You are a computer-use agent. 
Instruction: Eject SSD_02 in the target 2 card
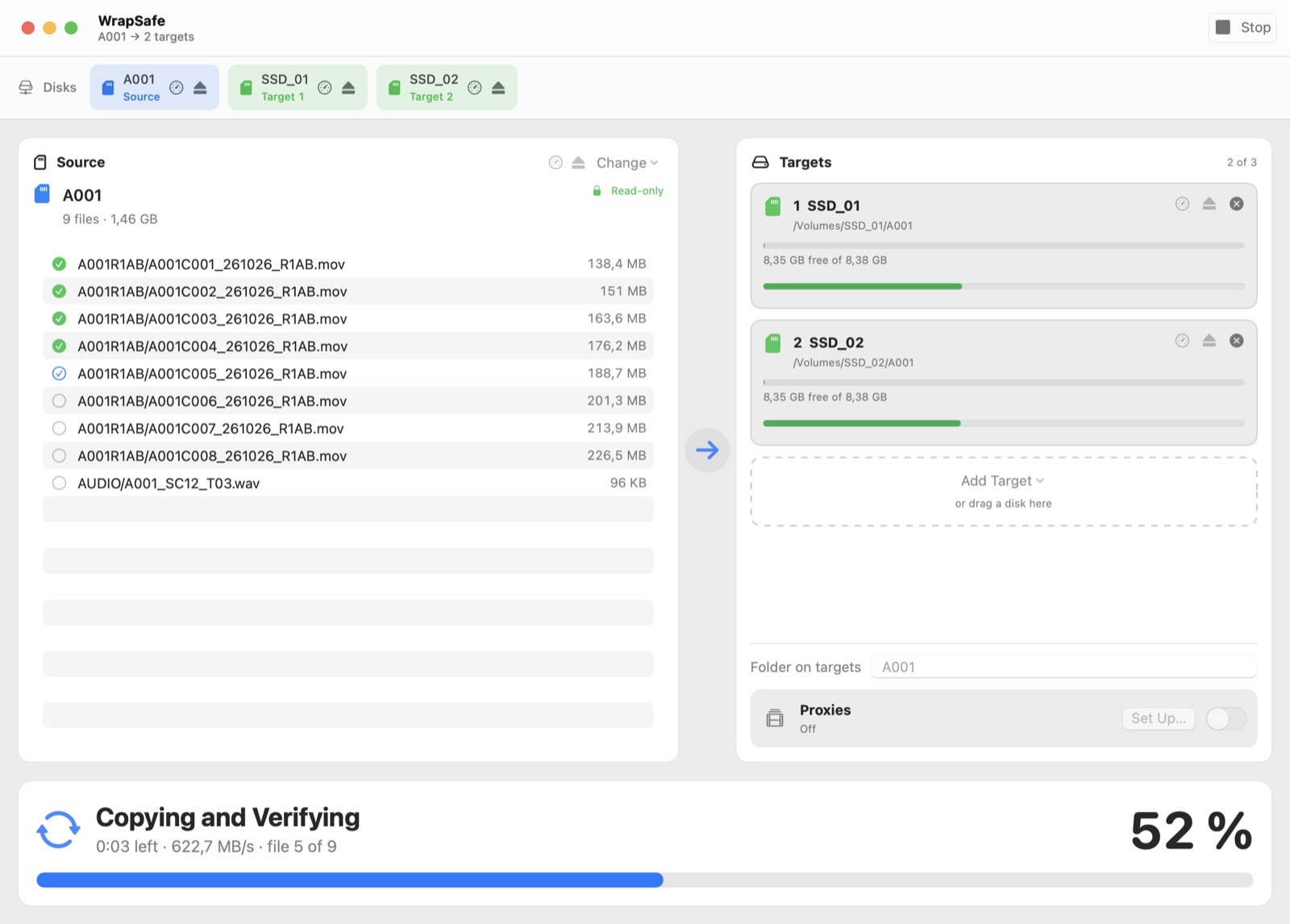pyautogui.click(x=1209, y=341)
